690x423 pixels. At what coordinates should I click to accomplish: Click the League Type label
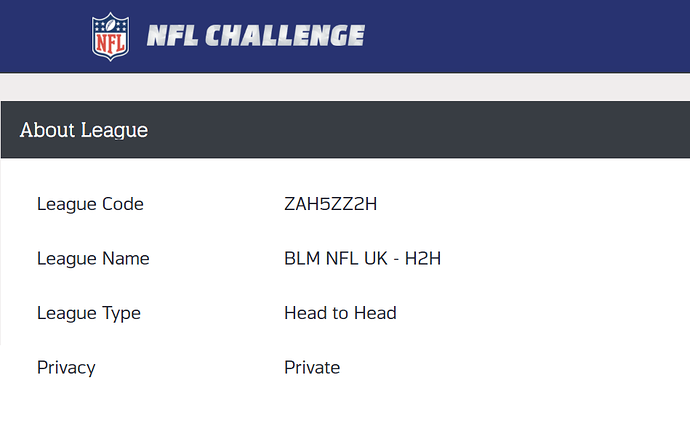tap(89, 313)
